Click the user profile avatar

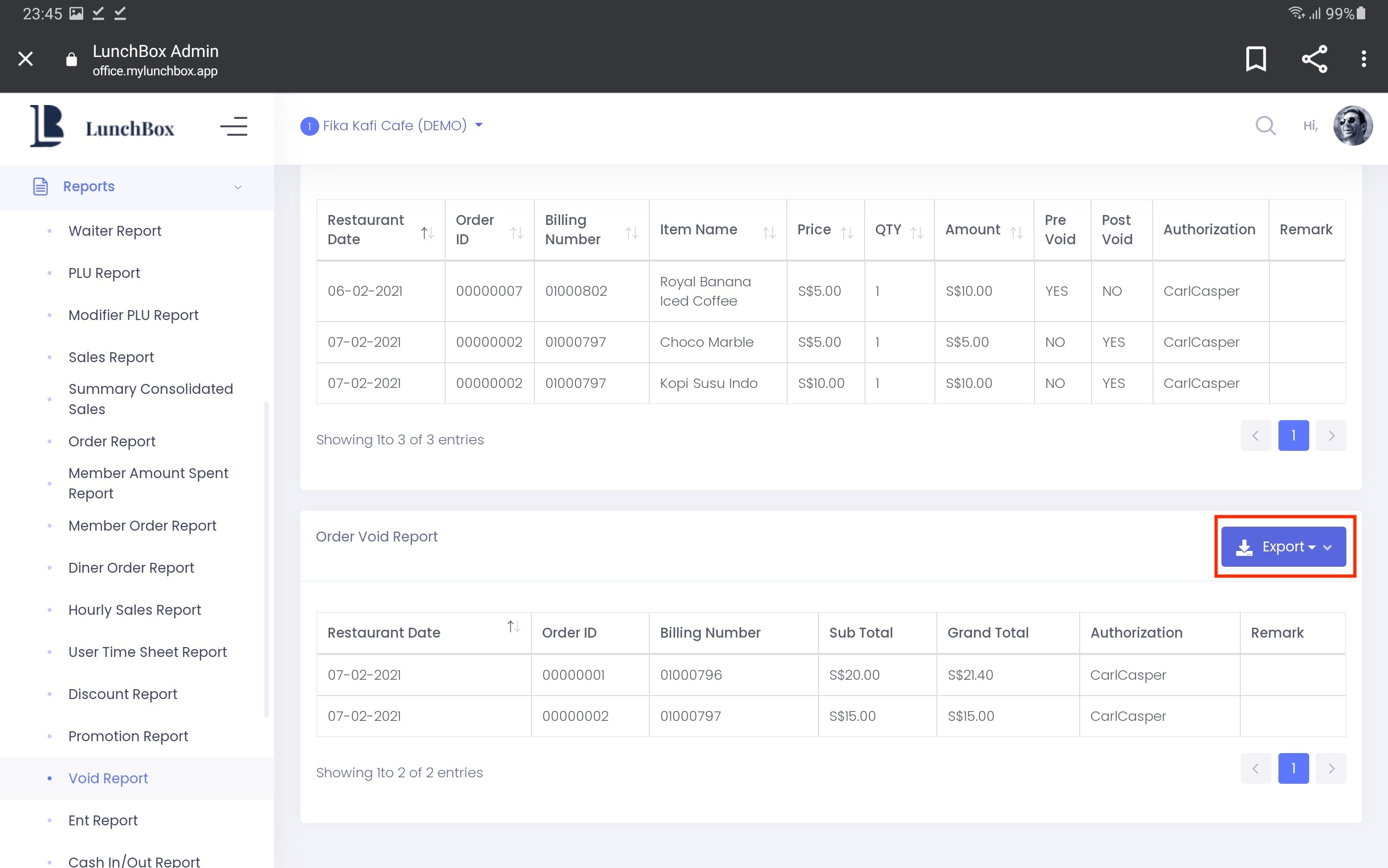point(1352,126)
